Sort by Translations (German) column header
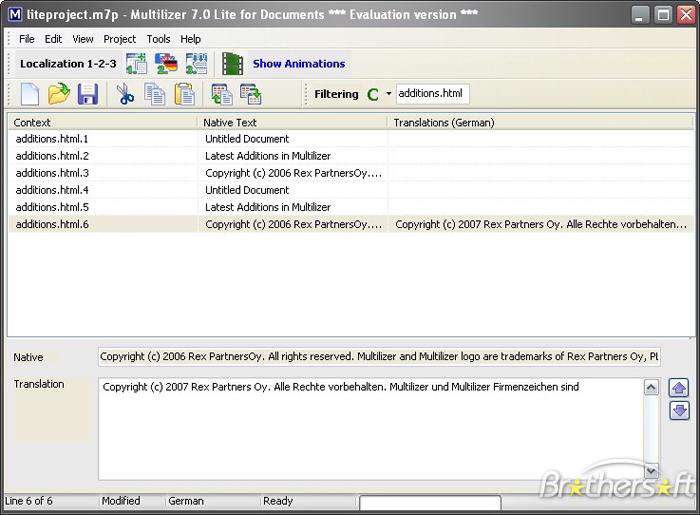 (x=540, y=122)
